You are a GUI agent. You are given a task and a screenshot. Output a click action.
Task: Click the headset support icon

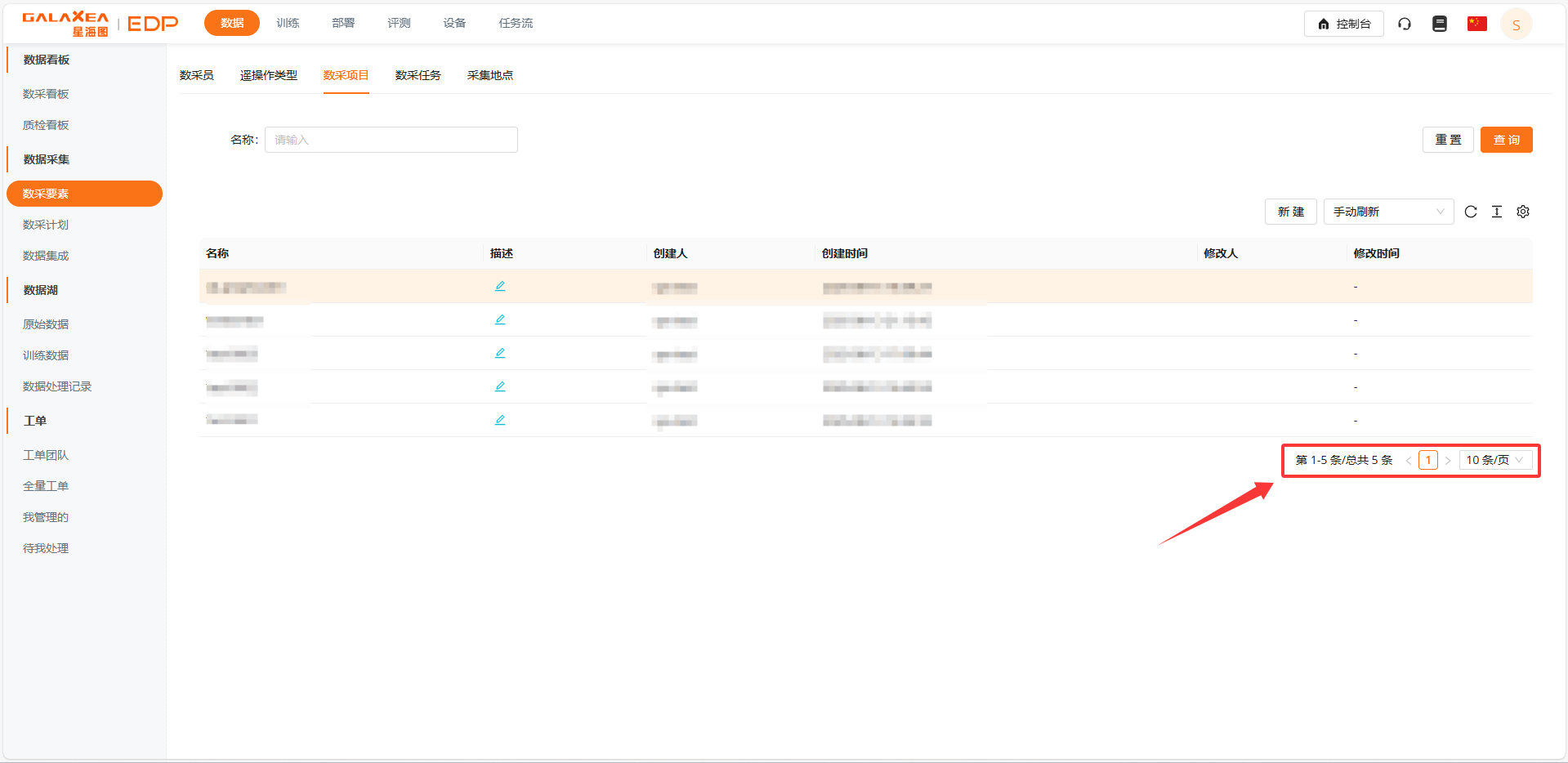click(x=1405, y=24)
